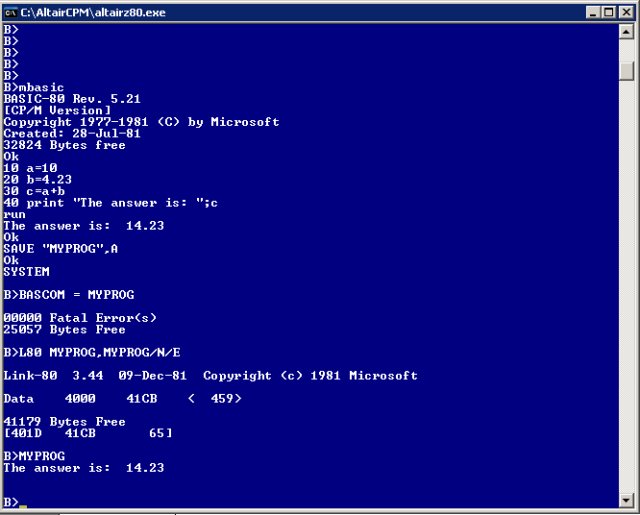Click the scrollbar down arrow
Viewport: 640px width, 515px height.
[x=626, y=499]
